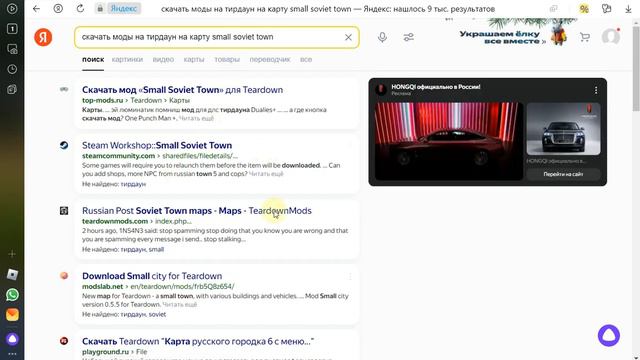Click the Yandex red logo
Viewport: 640px width, 360px height.
[x=43, y=37]
